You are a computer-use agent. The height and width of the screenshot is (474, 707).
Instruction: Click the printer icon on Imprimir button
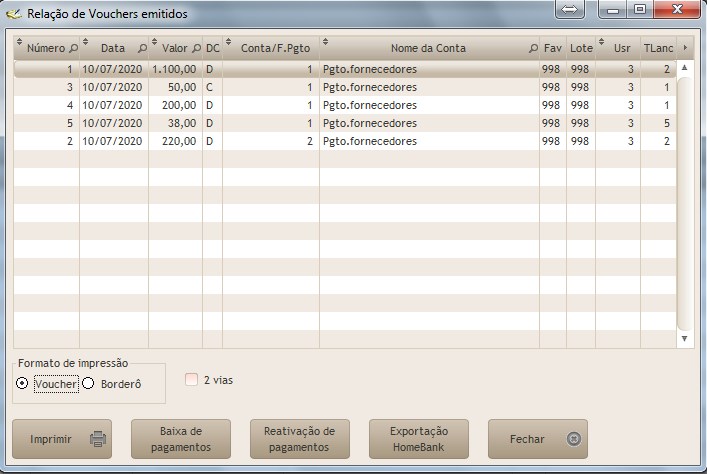[97, 439]
